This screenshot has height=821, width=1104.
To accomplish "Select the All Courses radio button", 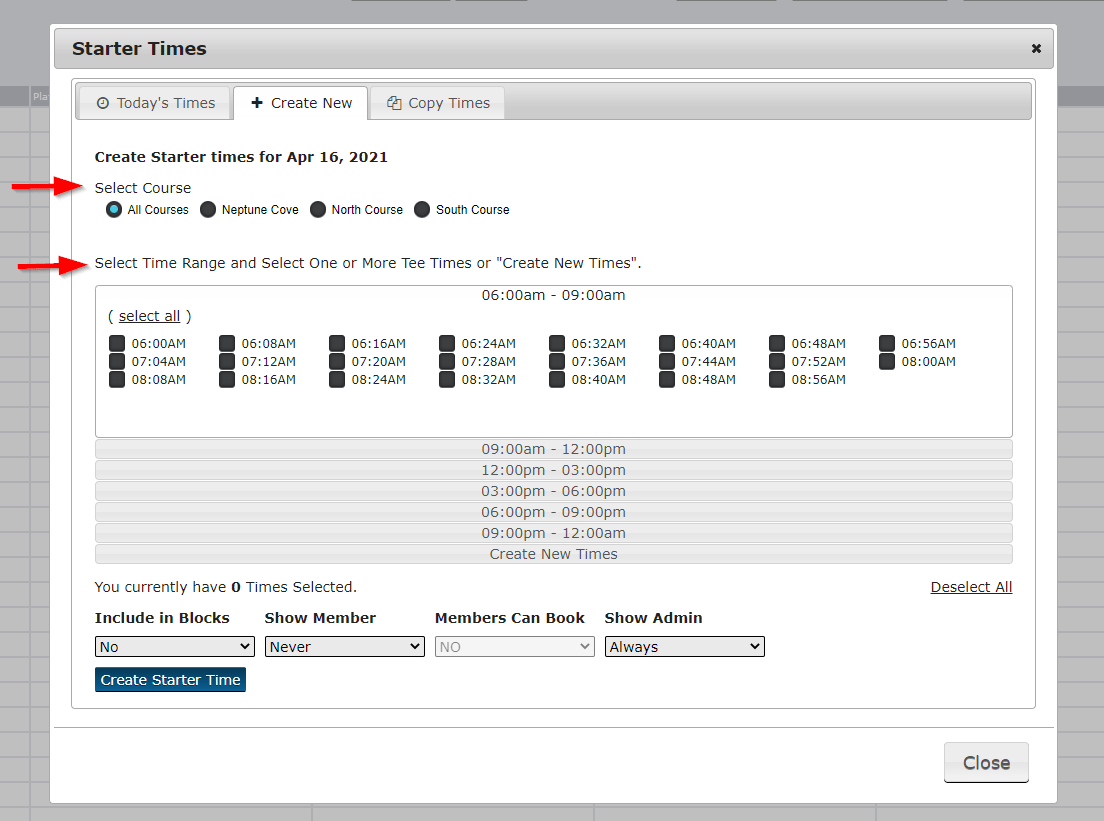I will [114, 209].
